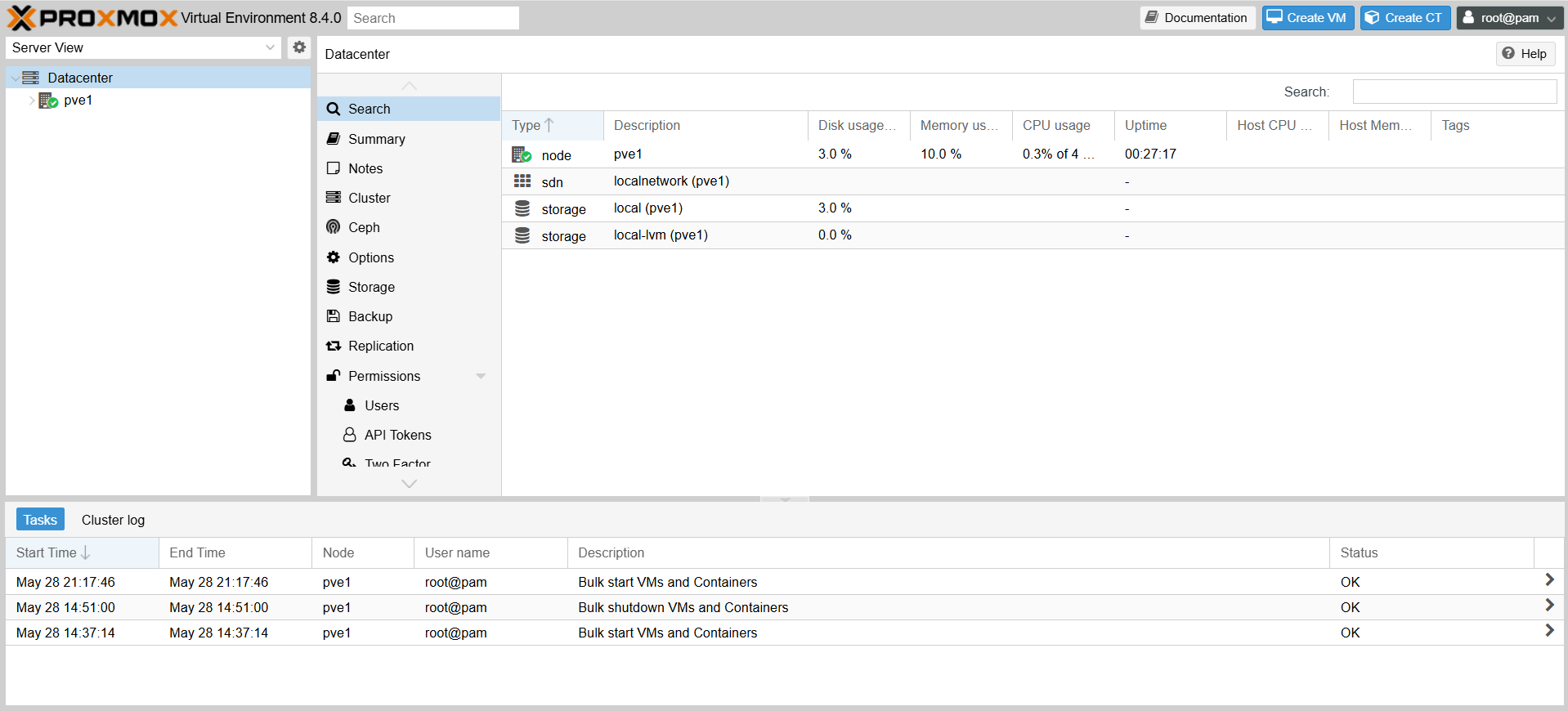Click the Backup floppy icon in menu
Viewport: 1568px width, 711px height.
click(334, 316)
